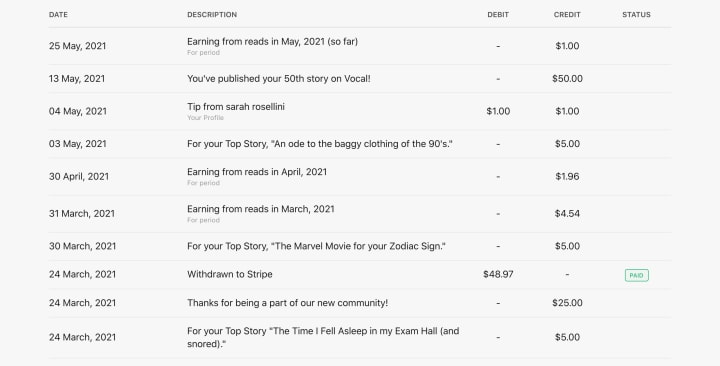Click the CREDIT column header
Viewport: 720px width, 366px height.
(x=567, y=15)
